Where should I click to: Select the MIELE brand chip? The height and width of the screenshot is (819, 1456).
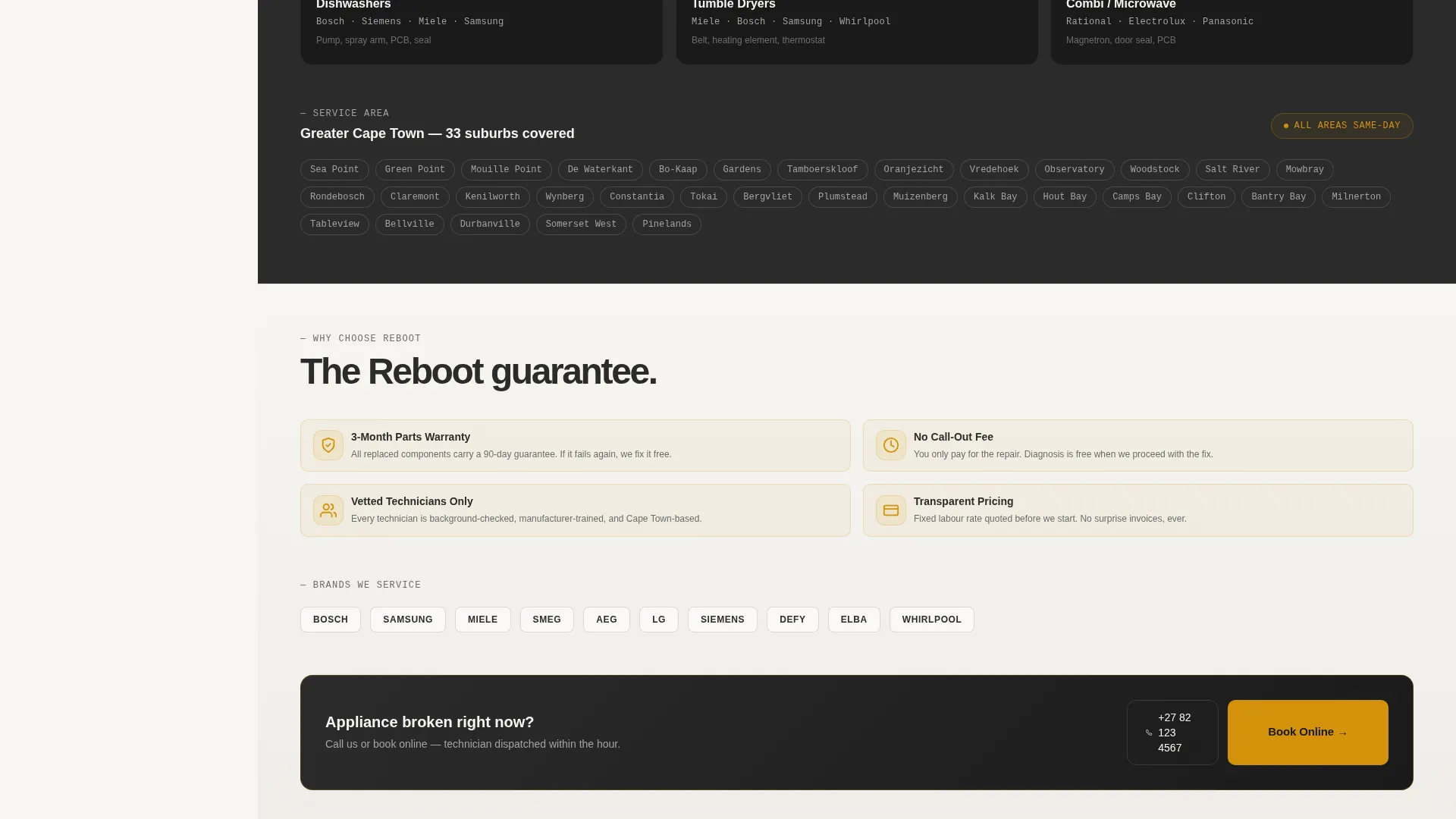coord(483,620)
